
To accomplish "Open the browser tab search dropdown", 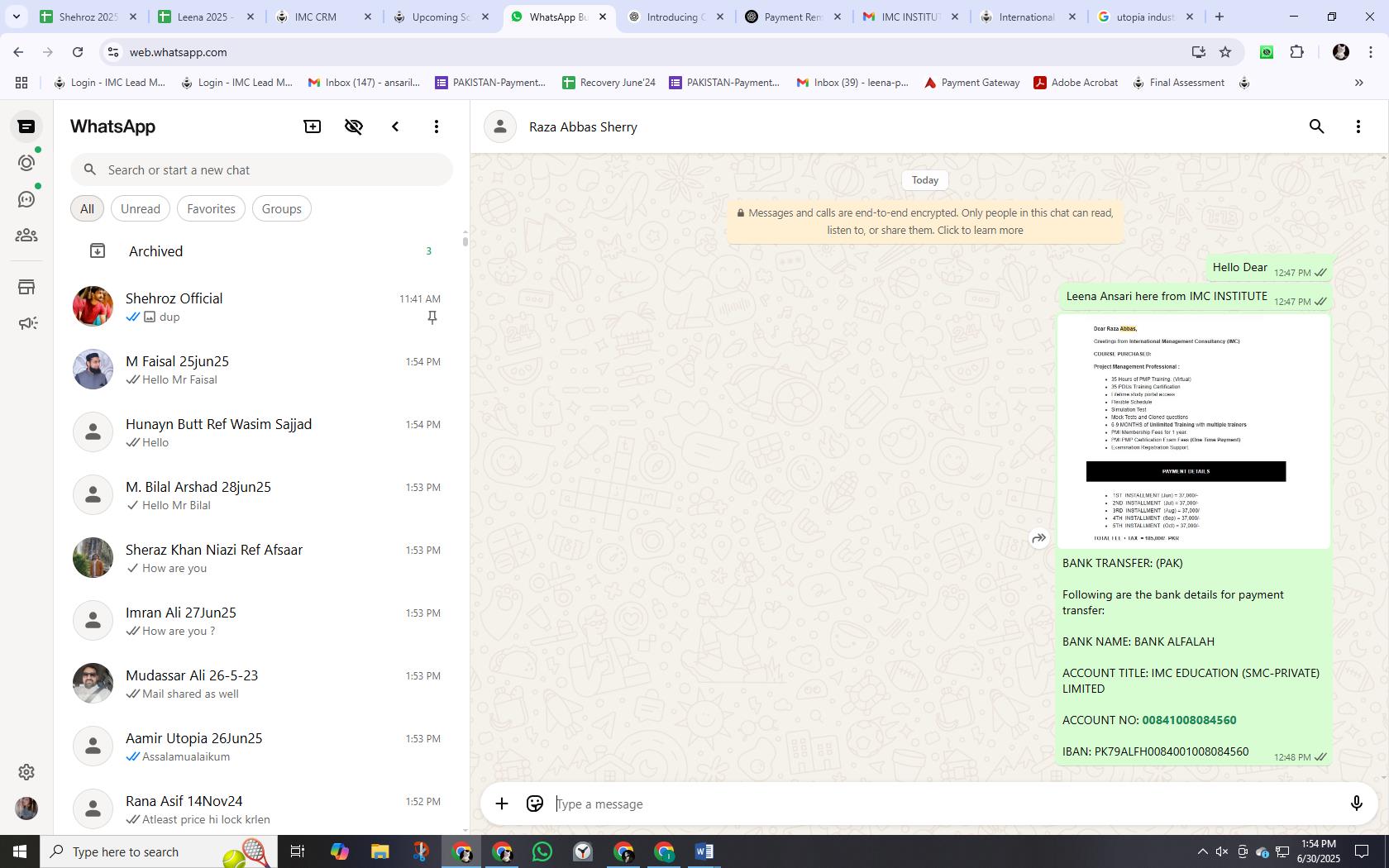I will tap(16, 17).
